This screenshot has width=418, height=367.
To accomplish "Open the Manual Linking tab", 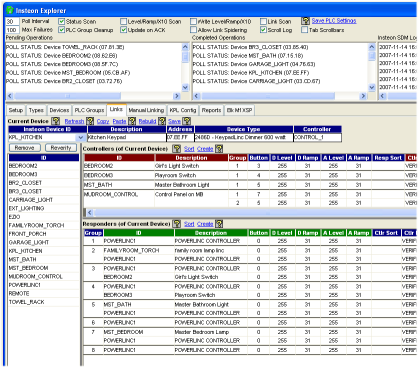I will click(x=146, y=110).
